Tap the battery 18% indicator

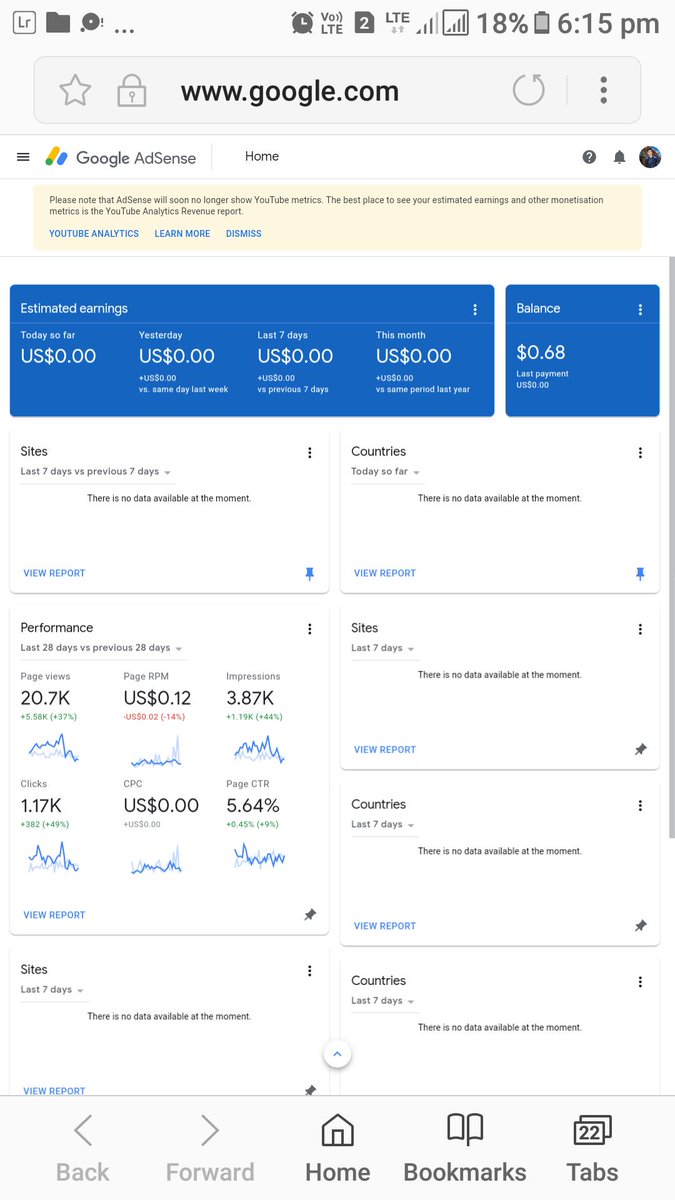point(514,22)
